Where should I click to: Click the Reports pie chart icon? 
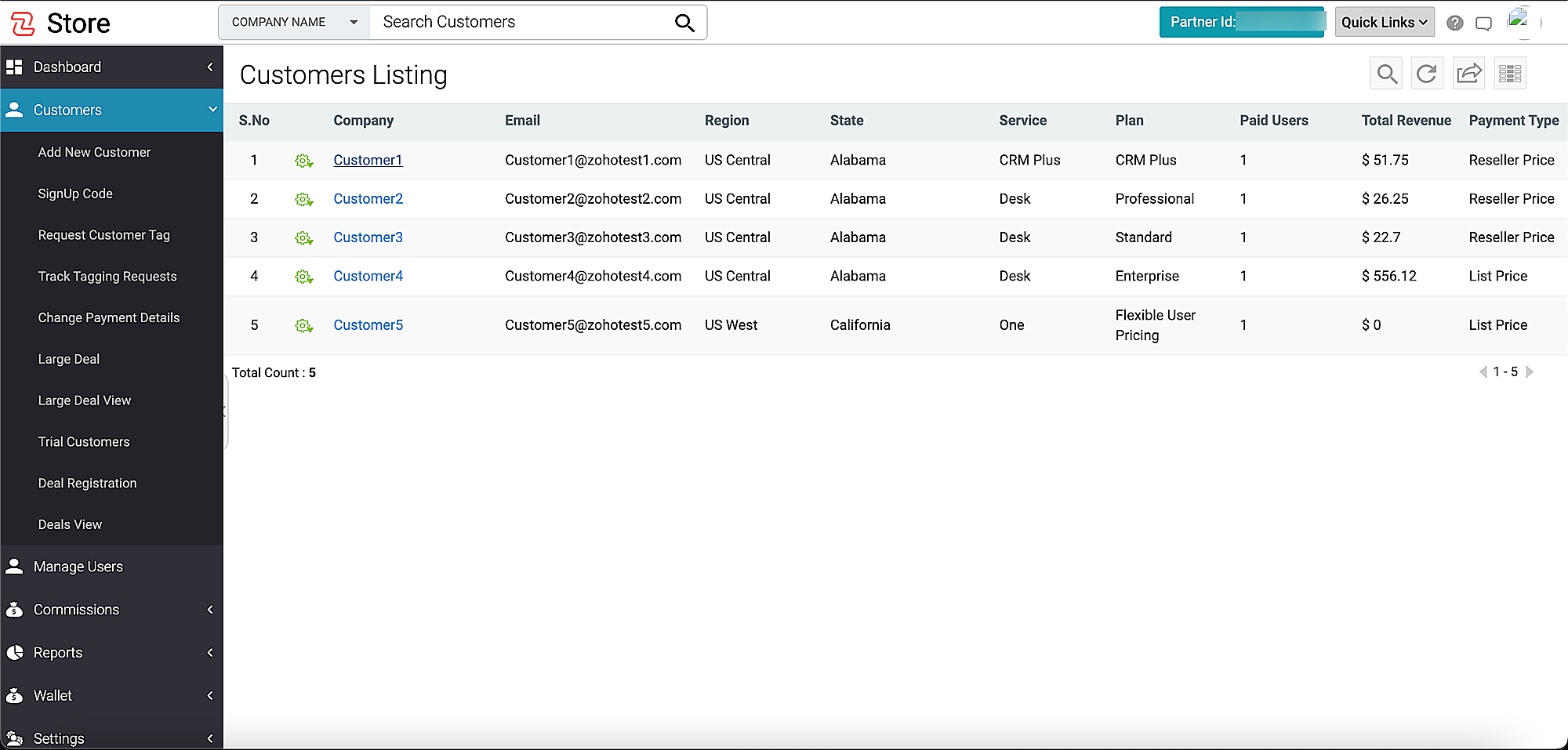coord(14,653)
